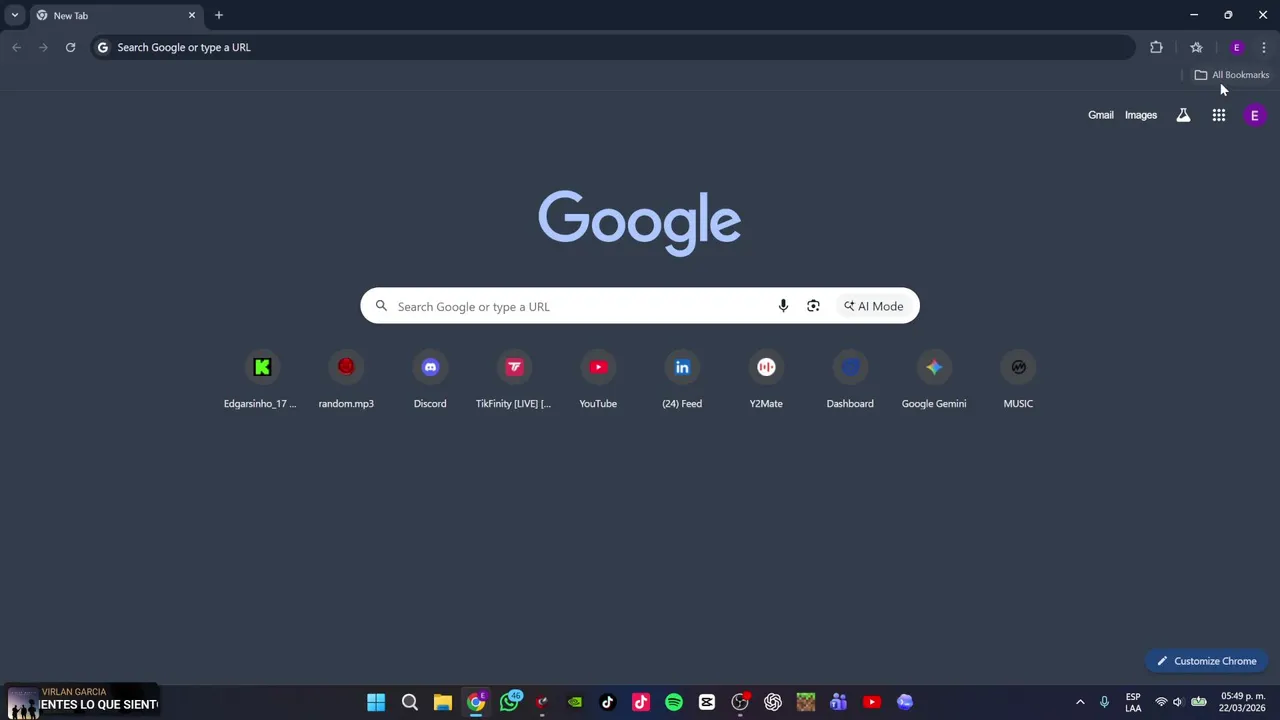Open Minecraft from the taskbar

click(806, 702)
